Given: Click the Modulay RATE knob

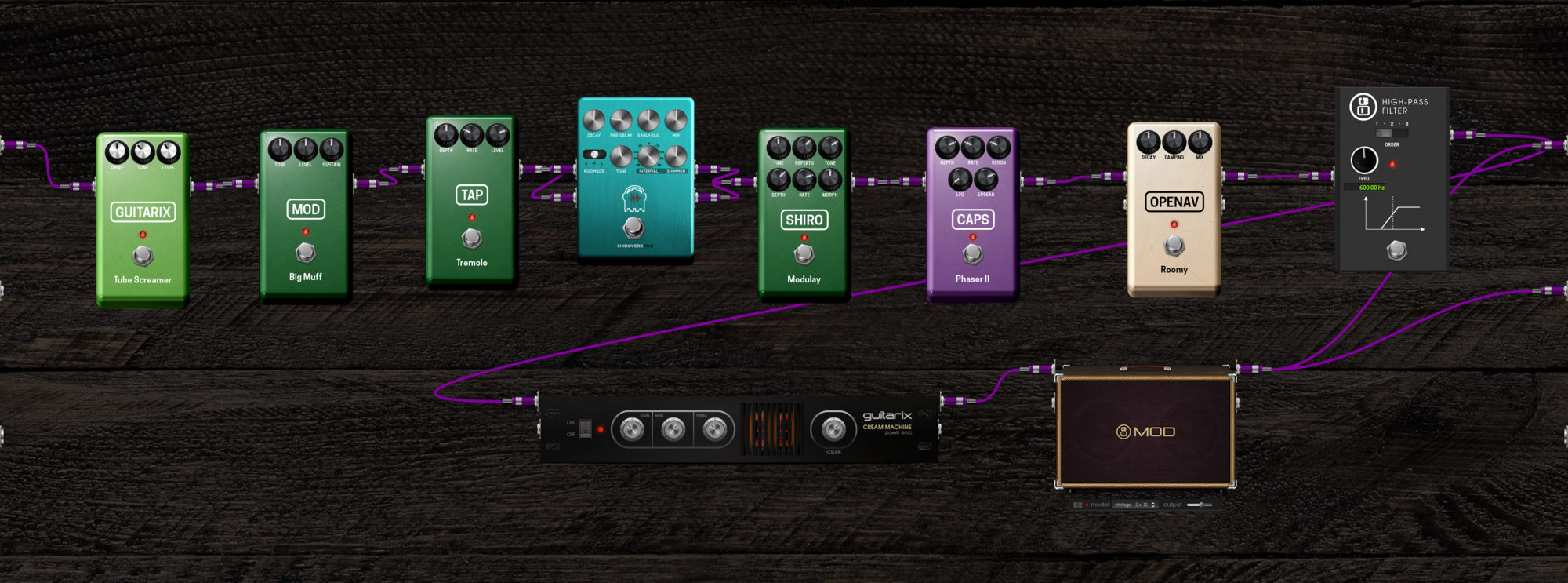Looking at the screenshot, I should 804,180.
